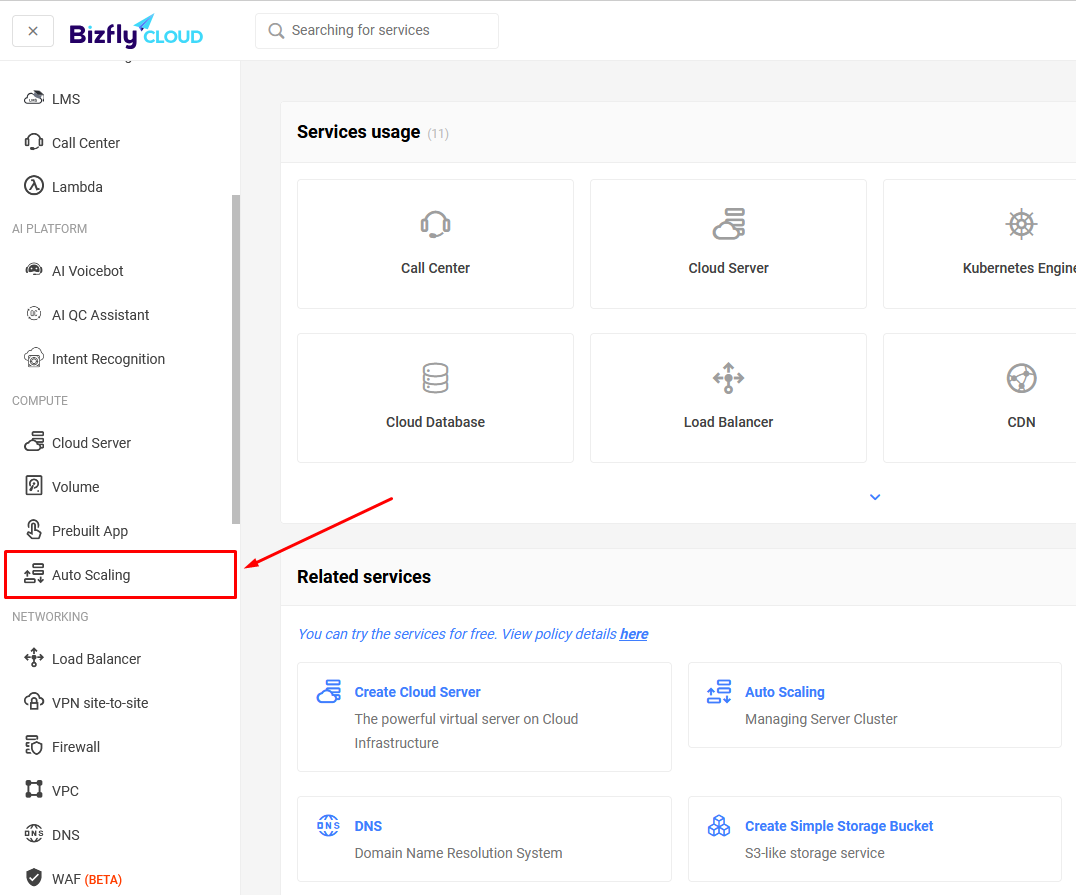The width and height of the screenshot is (1076, 895).
Task: Open the DNS link in Related services
Action: click(x=368, y=826)
